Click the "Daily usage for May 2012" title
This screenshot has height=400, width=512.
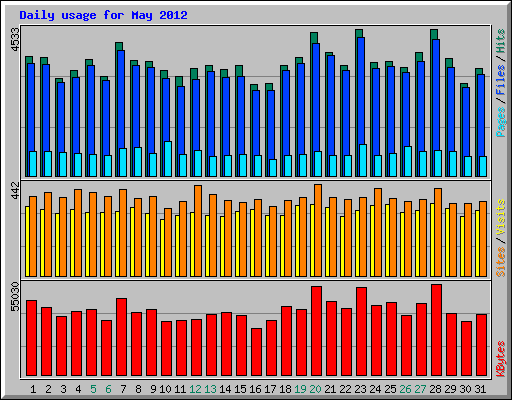tap(103, 15)
